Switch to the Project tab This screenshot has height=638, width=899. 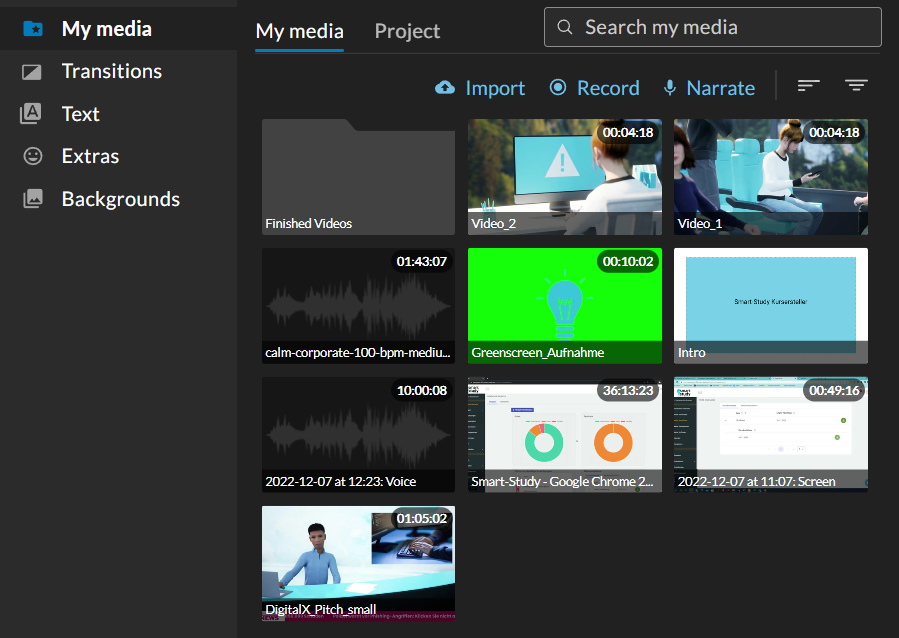click(x=407, y=31)
